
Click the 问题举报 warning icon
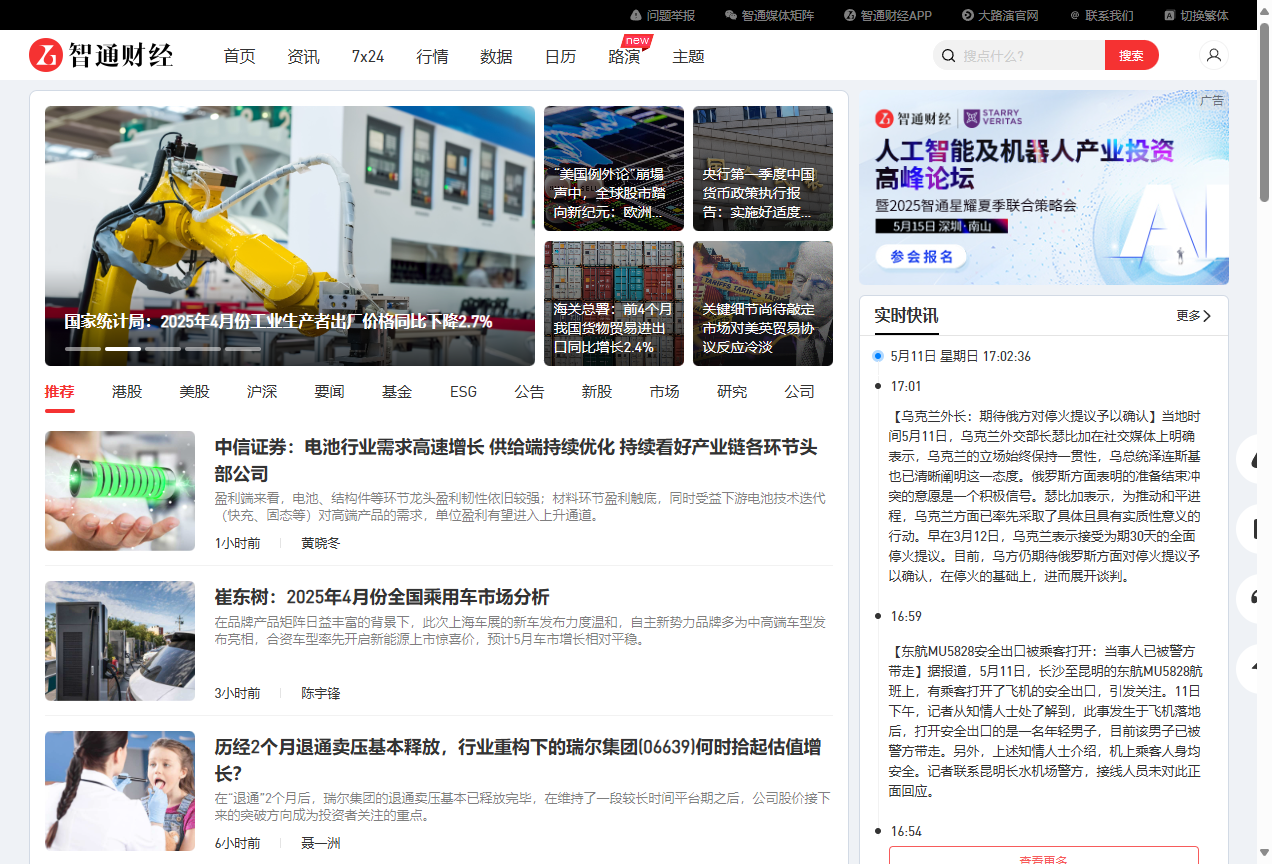(x=636, y=15)
